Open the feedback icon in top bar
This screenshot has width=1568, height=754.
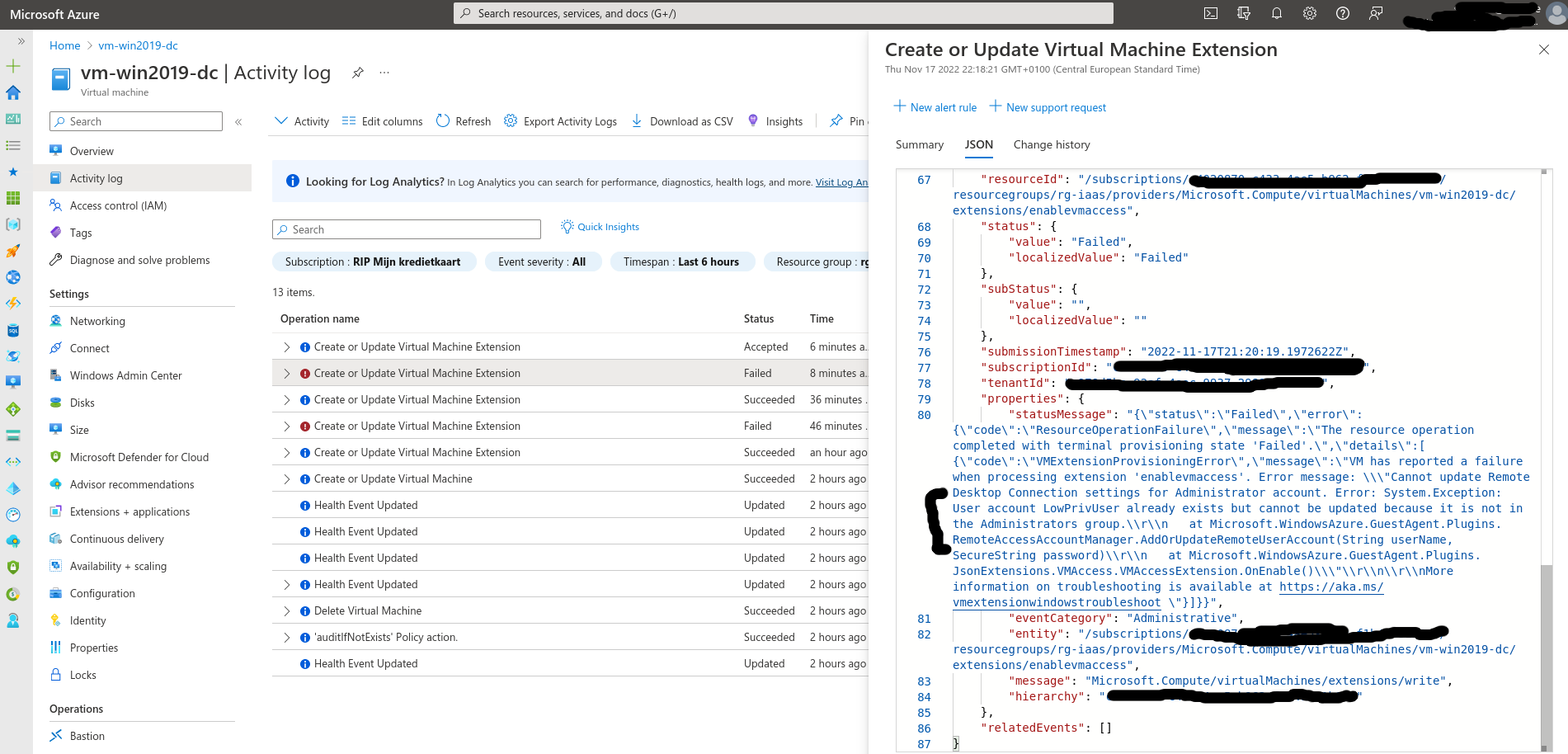point(1376,13)
